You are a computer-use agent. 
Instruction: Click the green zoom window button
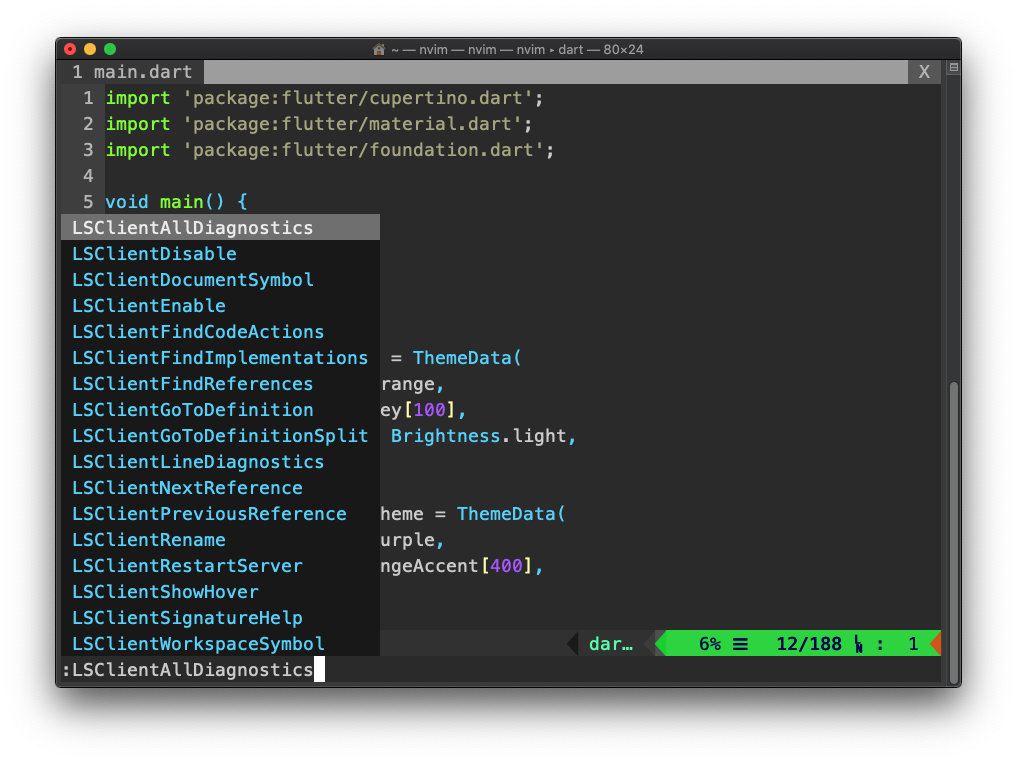110,49
